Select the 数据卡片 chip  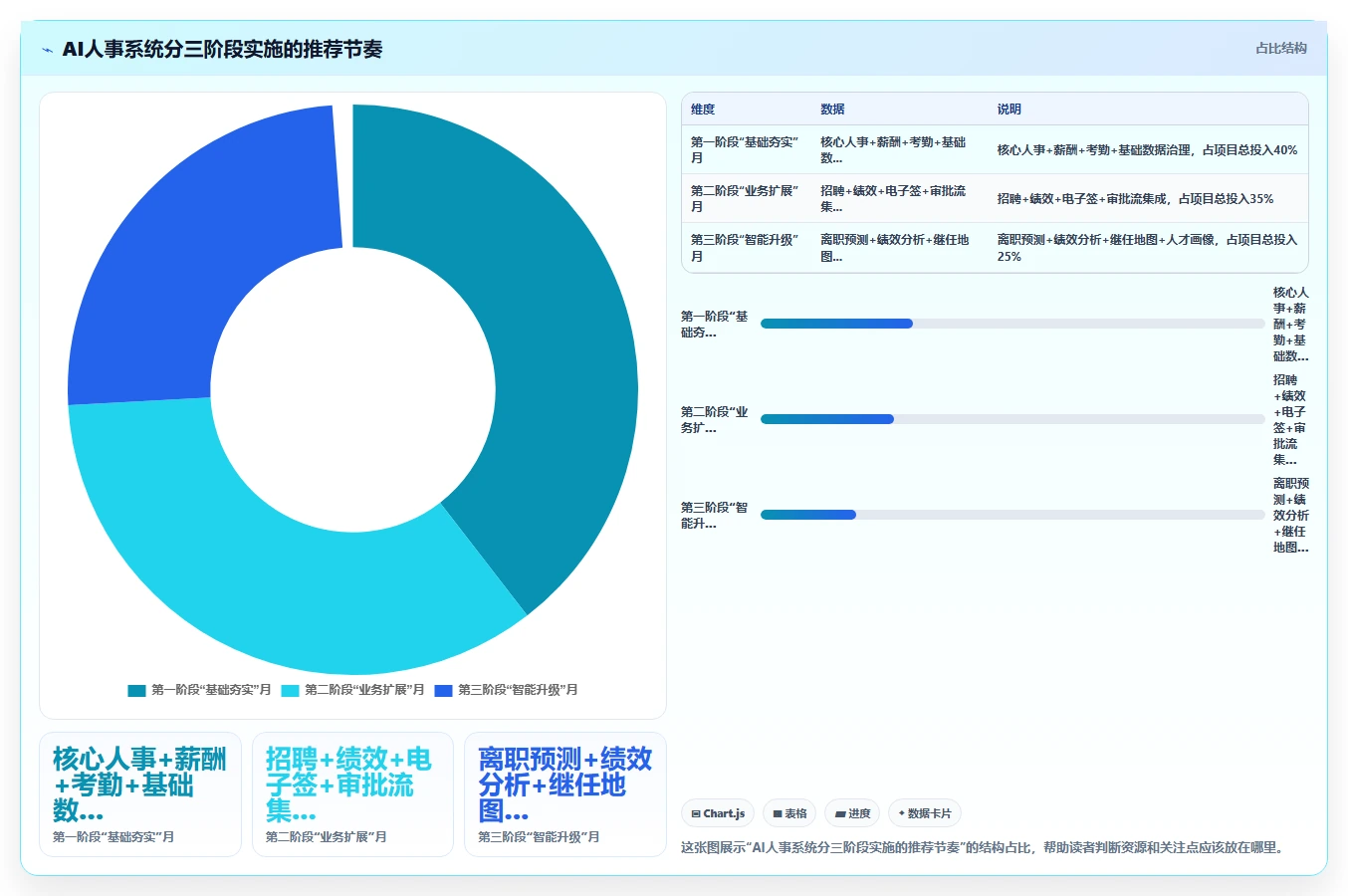[x=925, y=813]
